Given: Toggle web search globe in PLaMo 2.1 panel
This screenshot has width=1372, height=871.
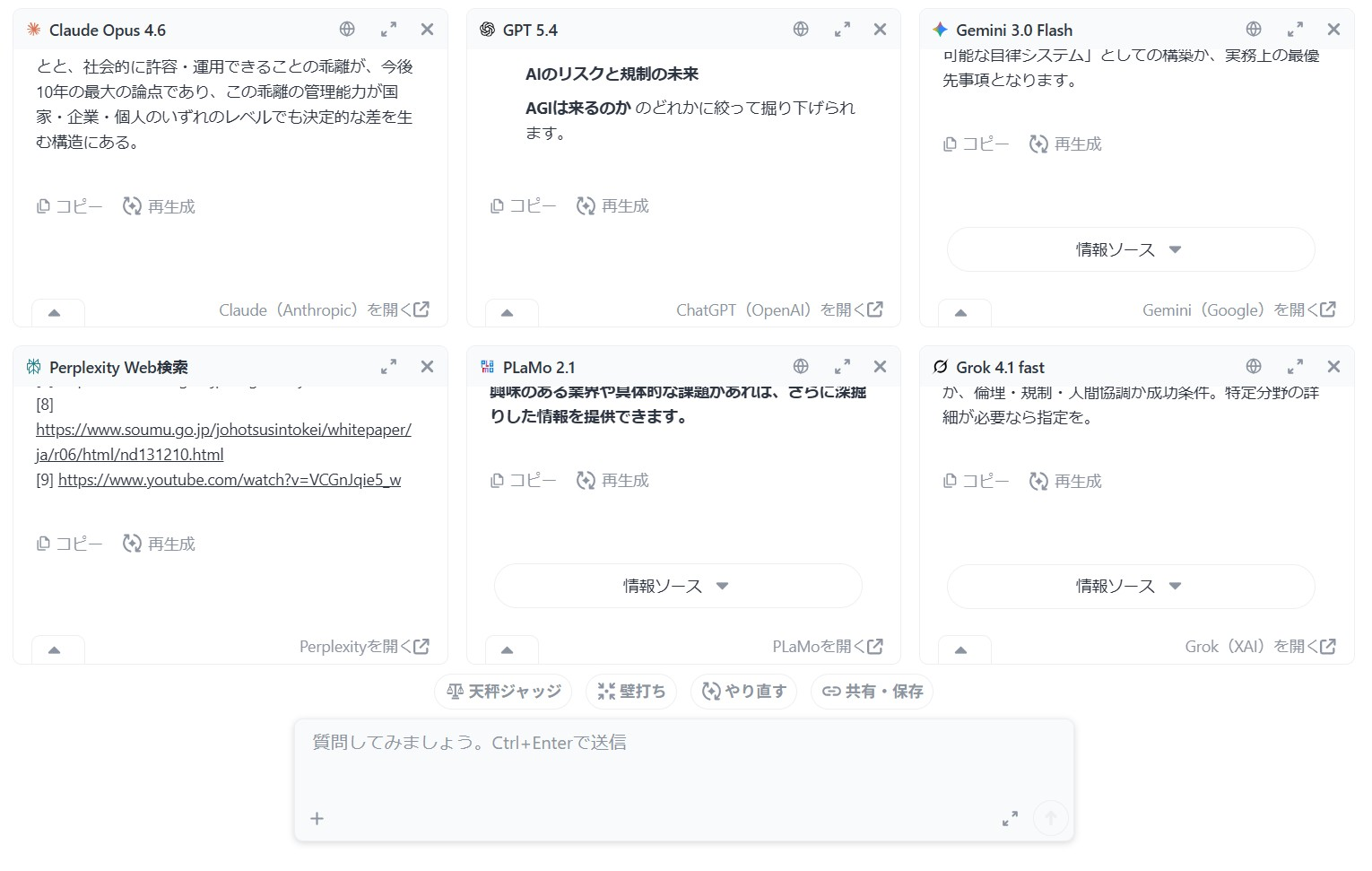Looking at the screenshot, I should tap(801, 366).
